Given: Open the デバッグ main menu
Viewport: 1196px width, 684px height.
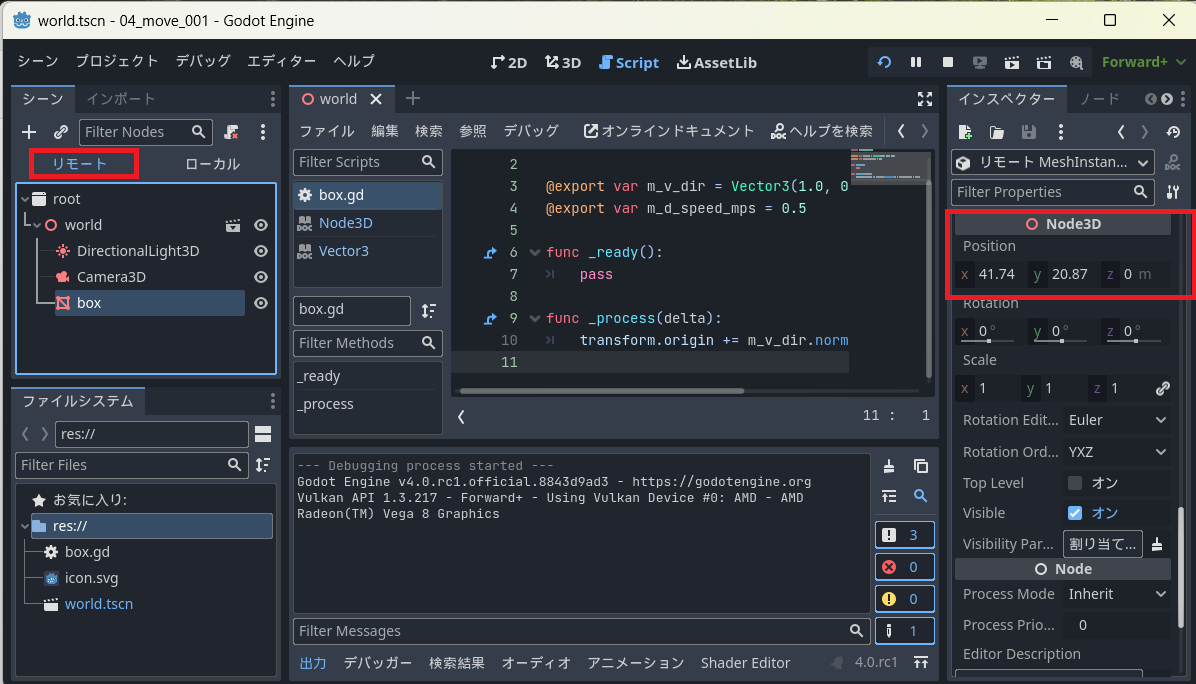Looking at the screenshot, I should [203, 61].
